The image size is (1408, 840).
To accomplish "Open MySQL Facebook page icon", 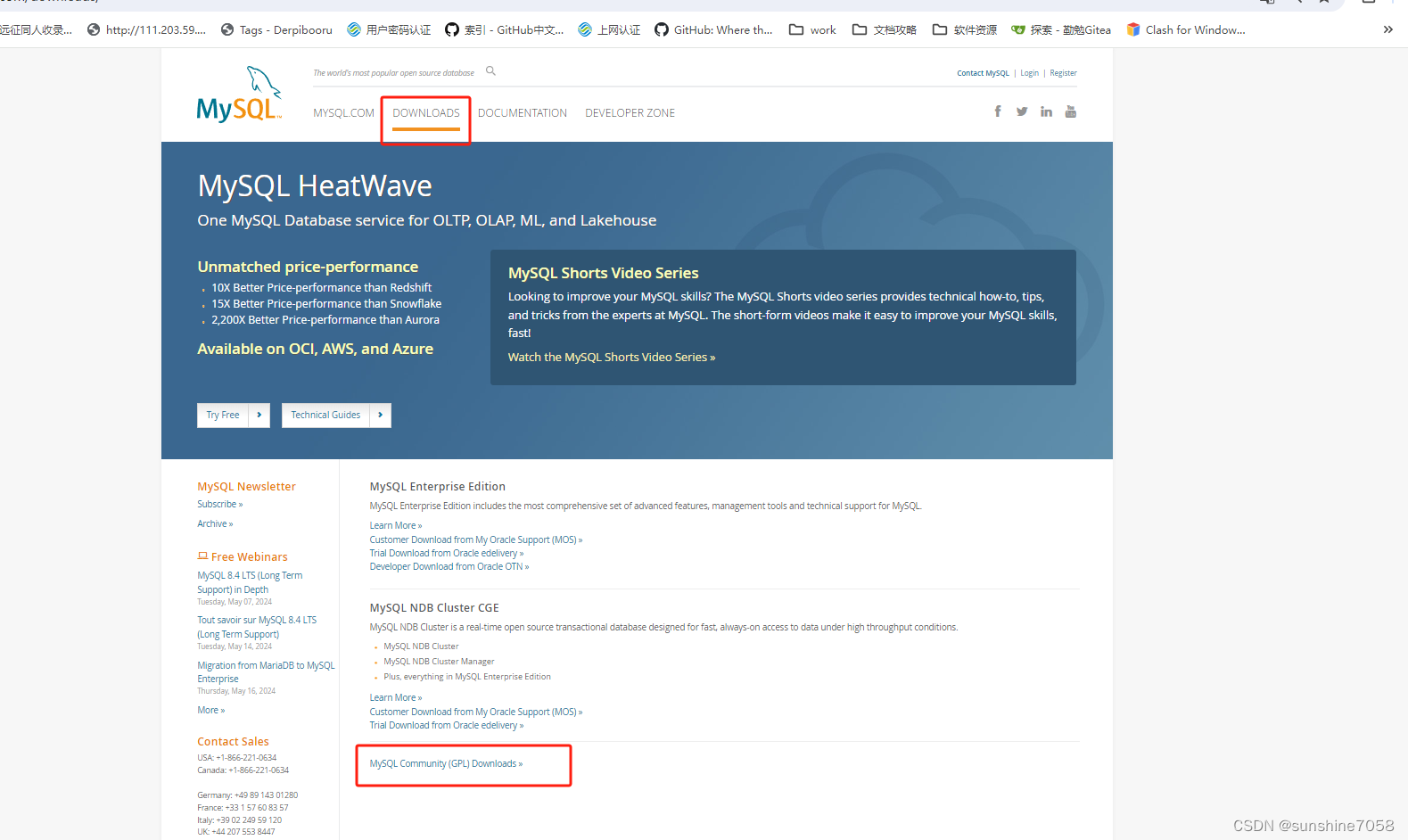I will pyautogui.click(x=998, y=111).
